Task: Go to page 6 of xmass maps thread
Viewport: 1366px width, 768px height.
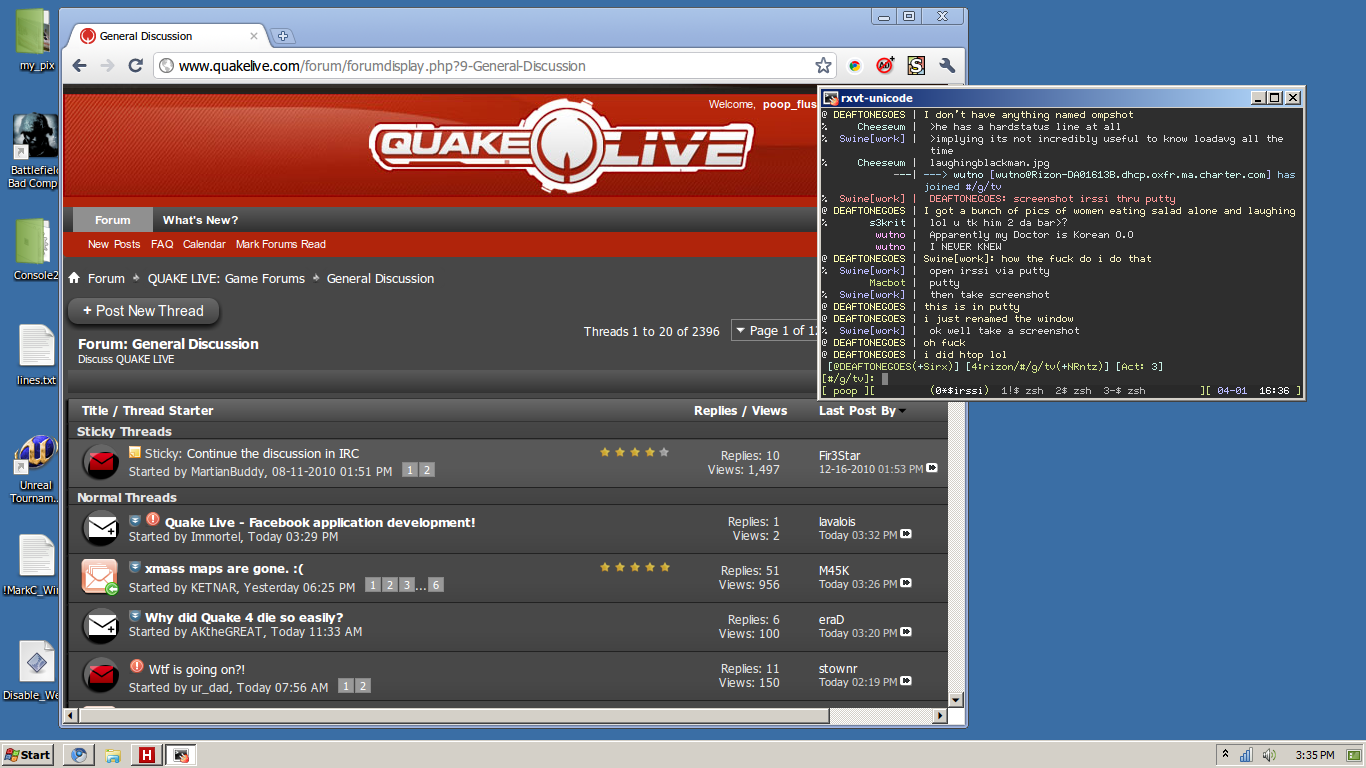Action: pos(436,585)
